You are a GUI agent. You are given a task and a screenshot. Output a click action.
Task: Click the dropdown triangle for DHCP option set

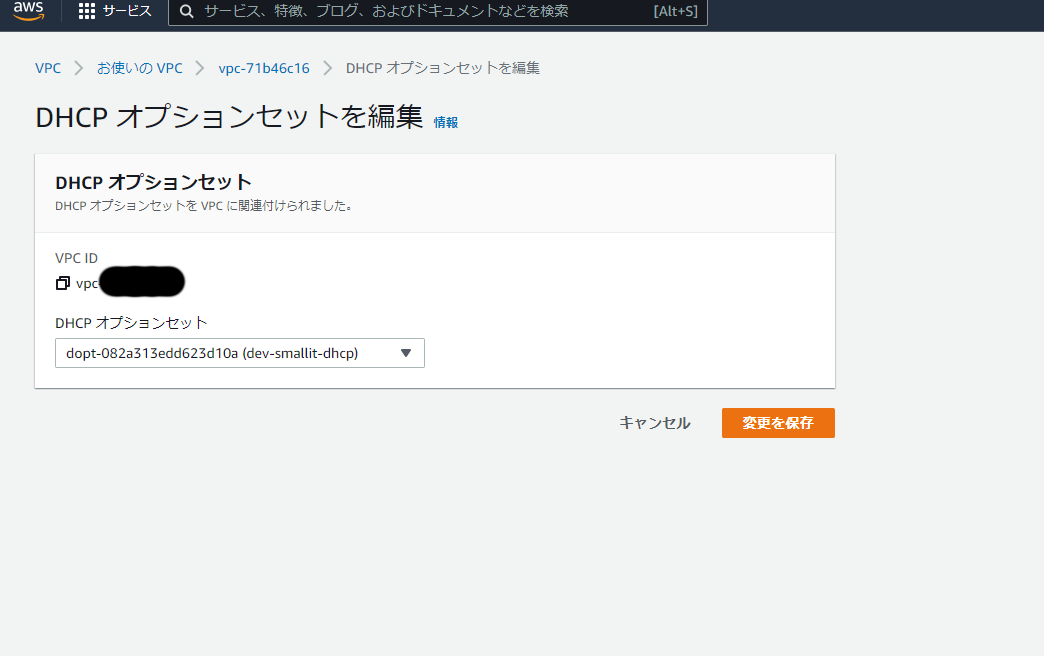point(405,353)
